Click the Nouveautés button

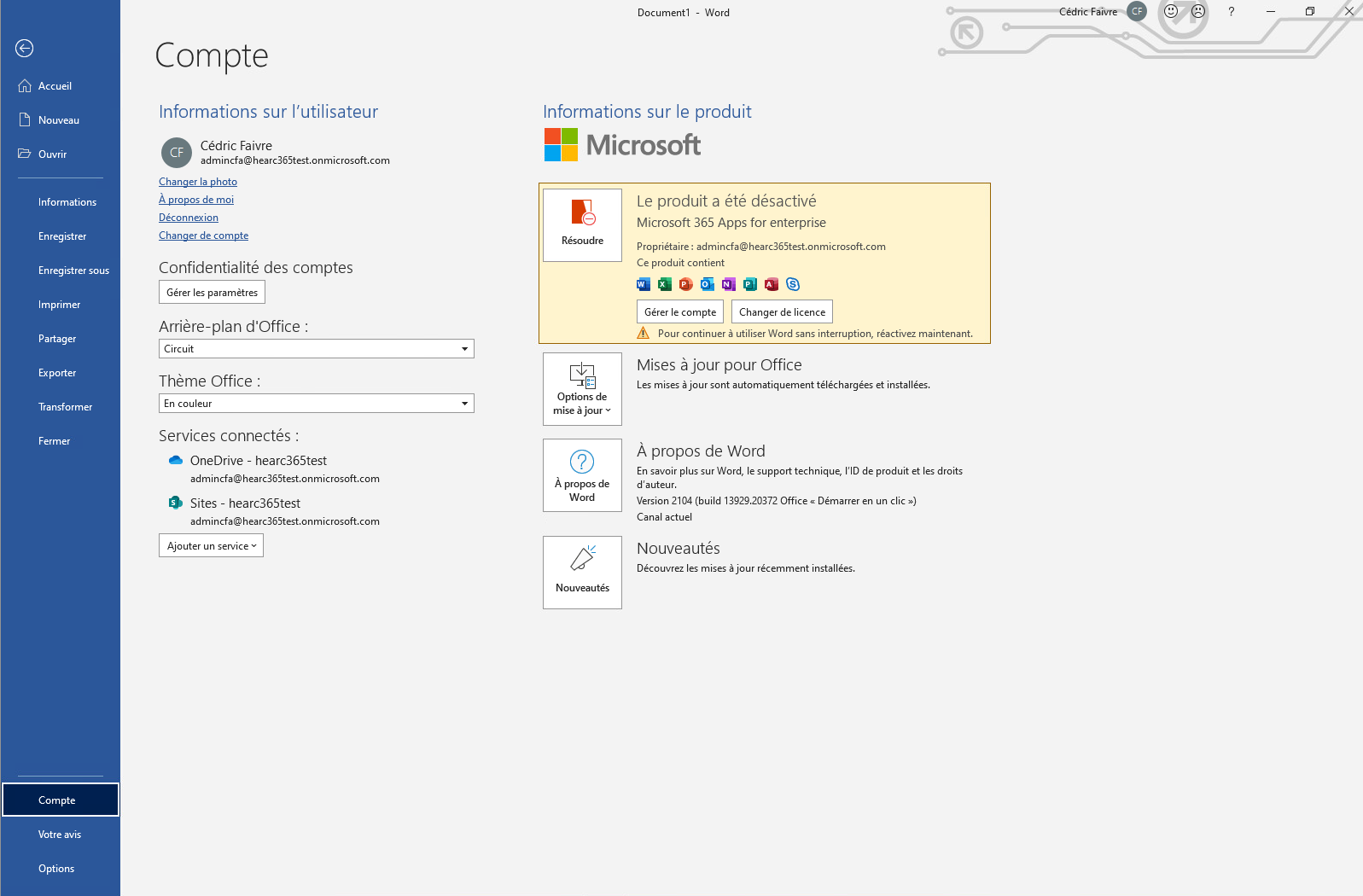(x=583, y=573)
